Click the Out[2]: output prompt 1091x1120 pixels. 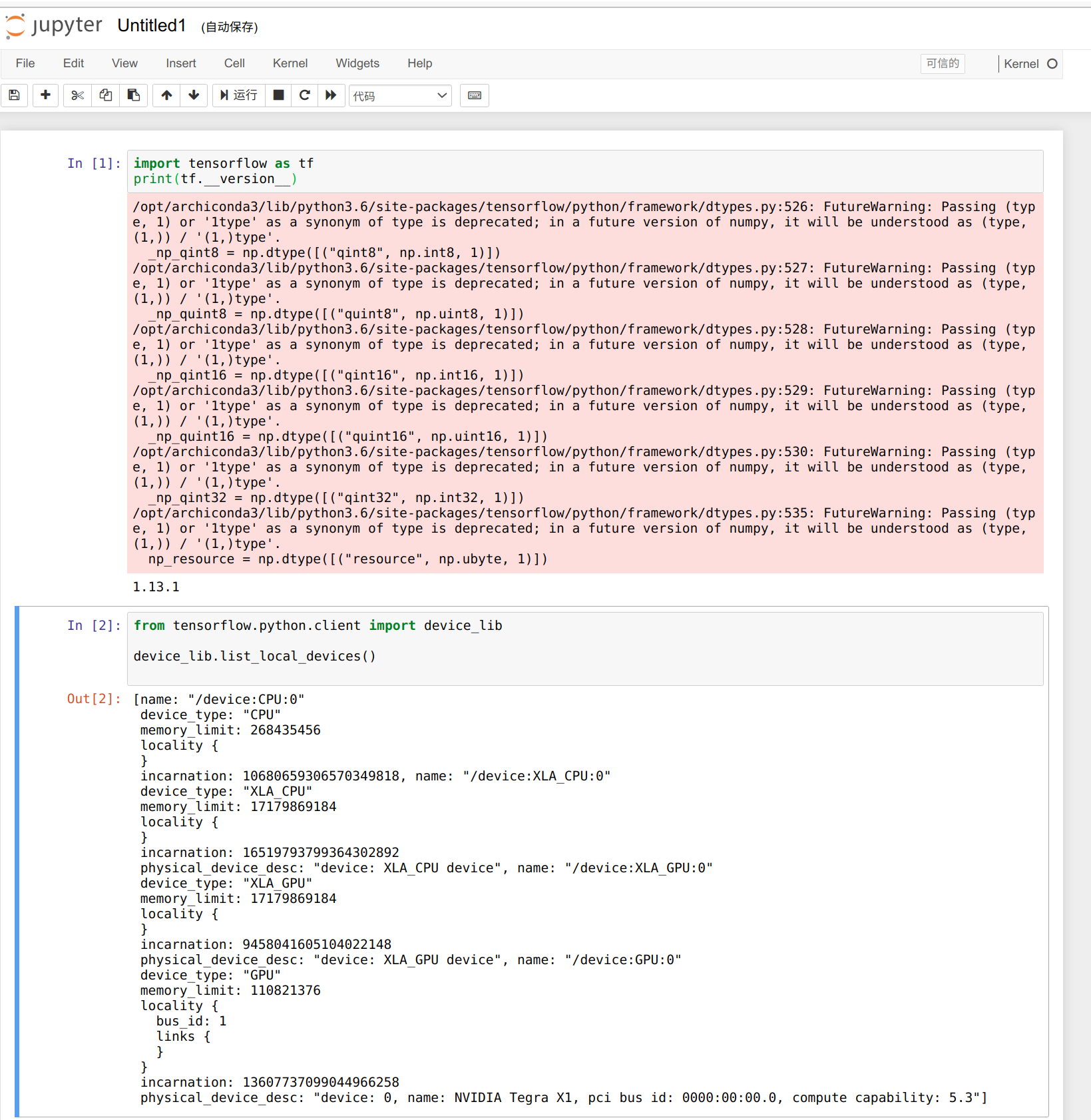click(94, 699)
